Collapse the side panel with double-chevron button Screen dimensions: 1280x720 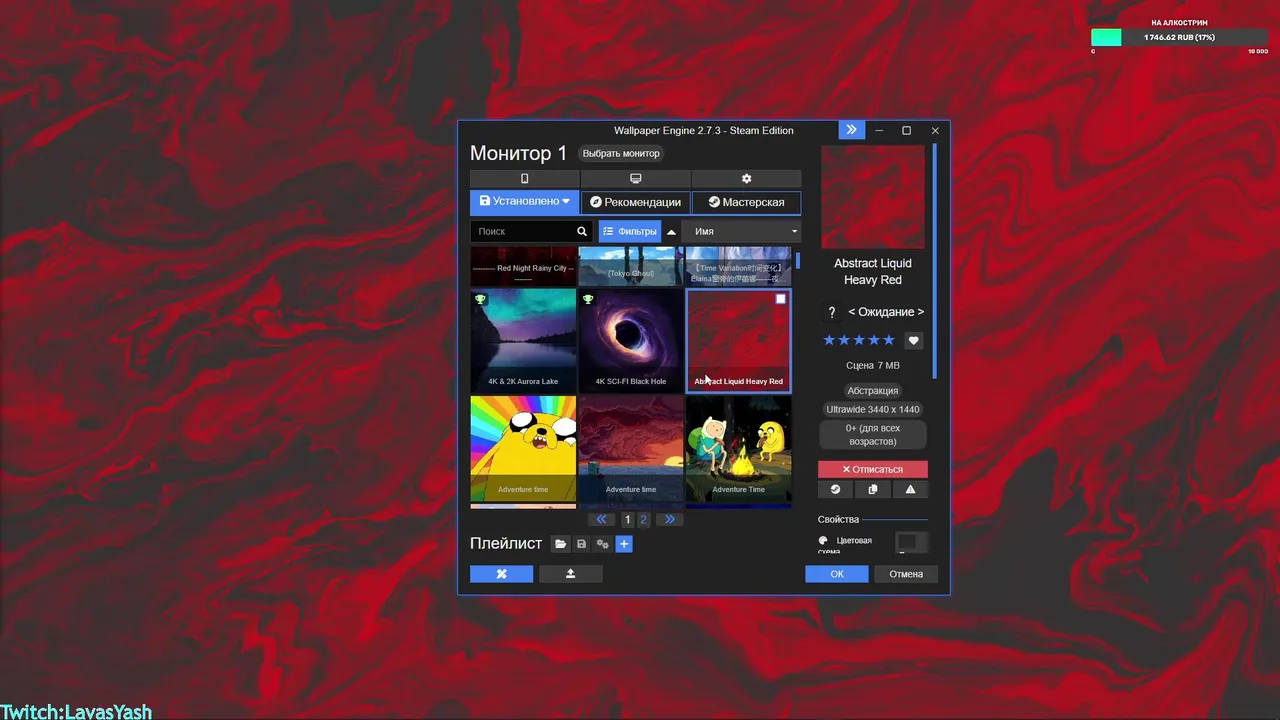(851, 130)
